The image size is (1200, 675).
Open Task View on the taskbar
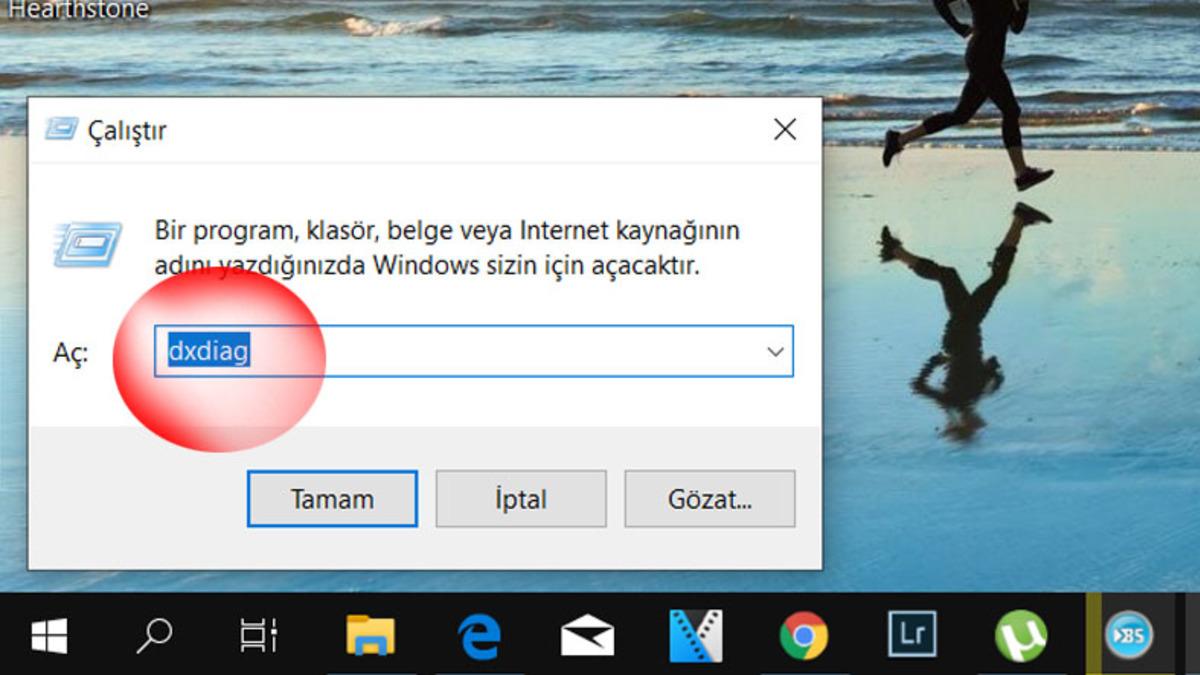point(257,635)
